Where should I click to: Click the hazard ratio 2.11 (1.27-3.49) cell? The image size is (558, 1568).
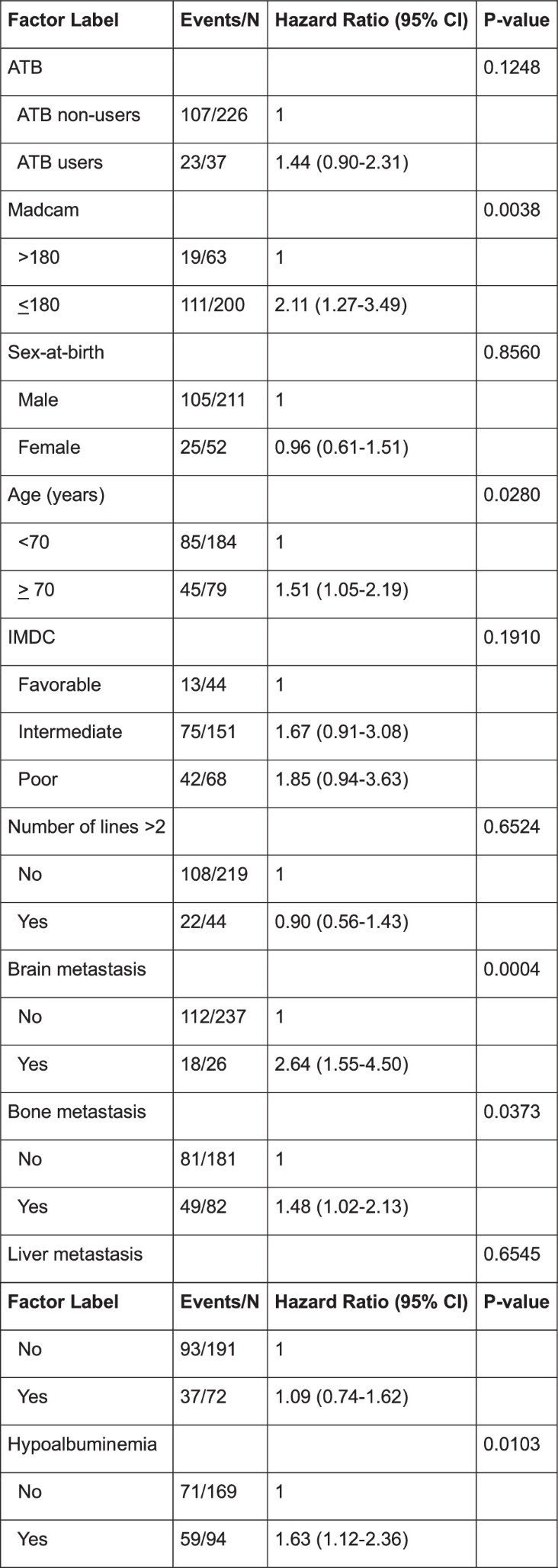click(342, 305)
